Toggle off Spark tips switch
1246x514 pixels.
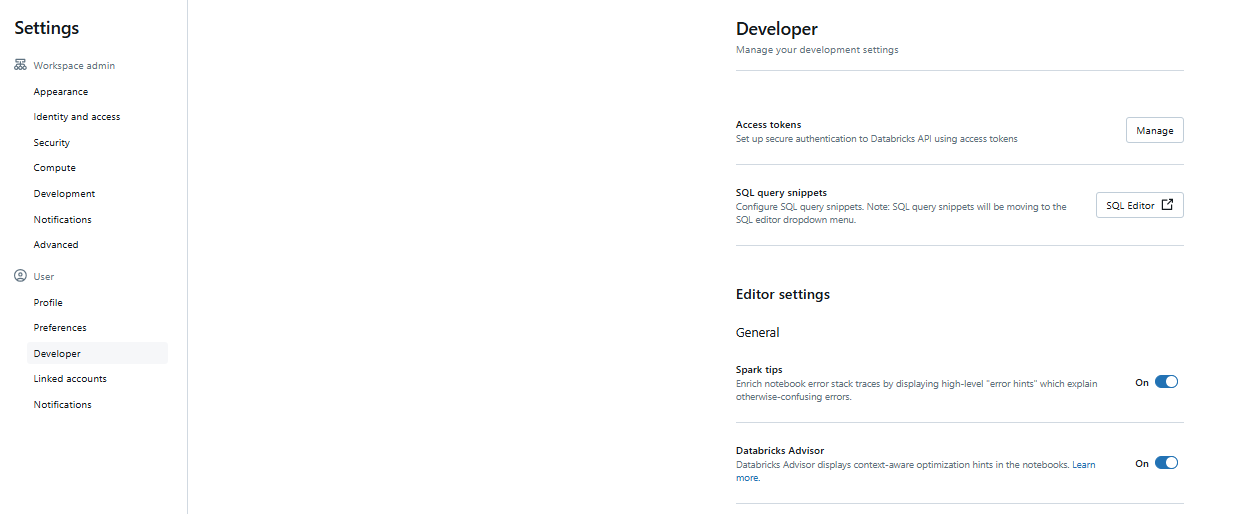click(x=1166, y=382)
